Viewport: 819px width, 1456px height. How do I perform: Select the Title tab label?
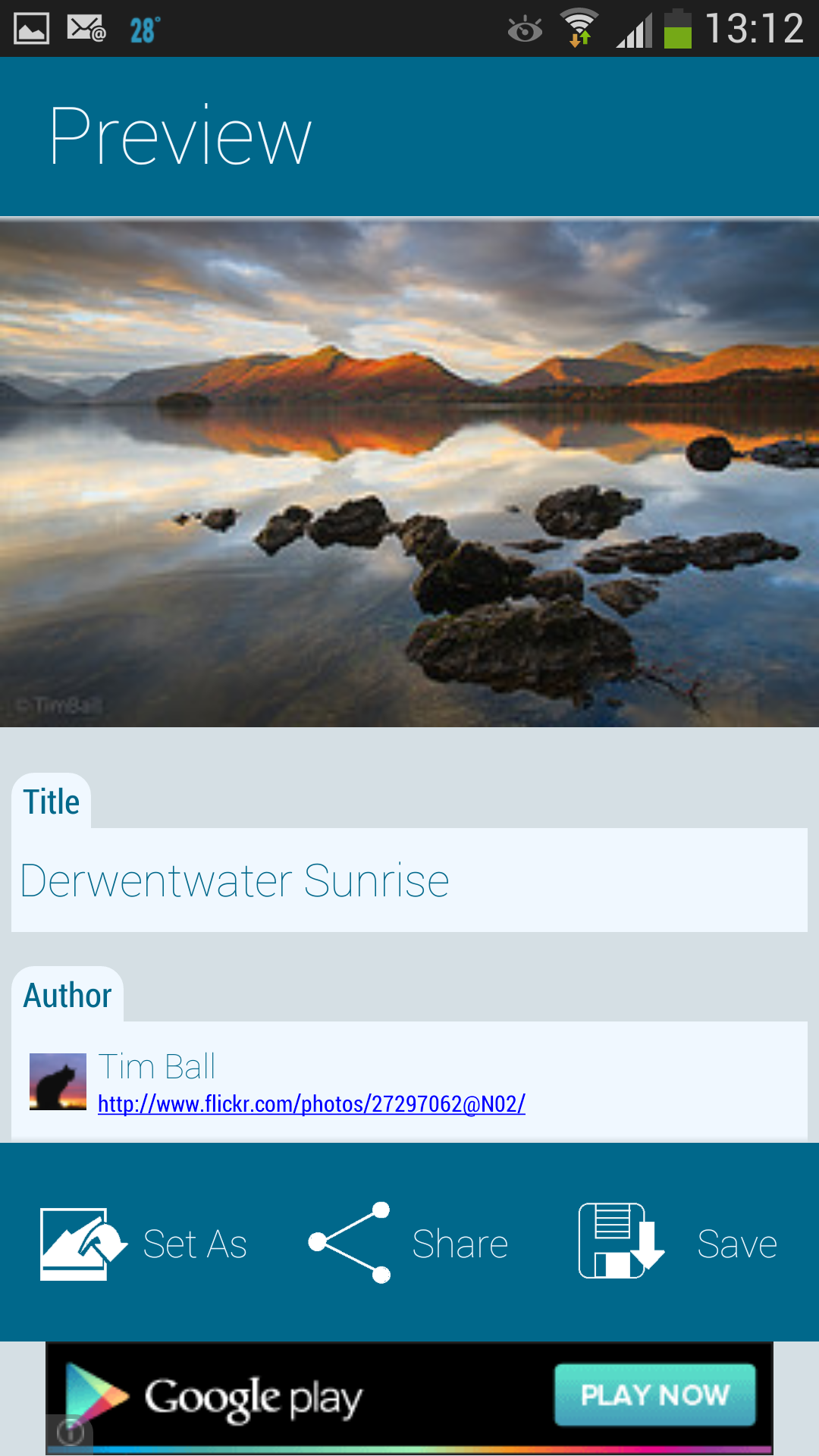[52, 802]
